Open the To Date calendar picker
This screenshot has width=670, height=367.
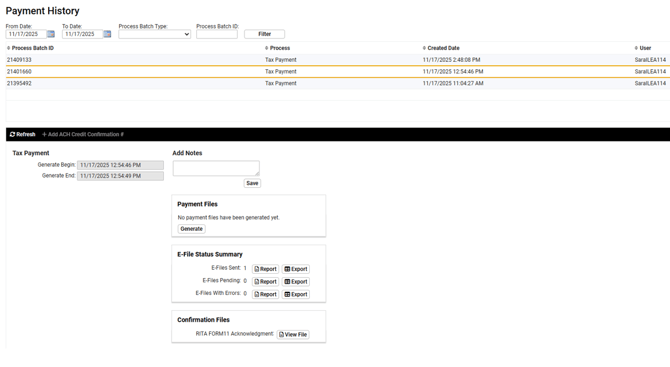107,34
